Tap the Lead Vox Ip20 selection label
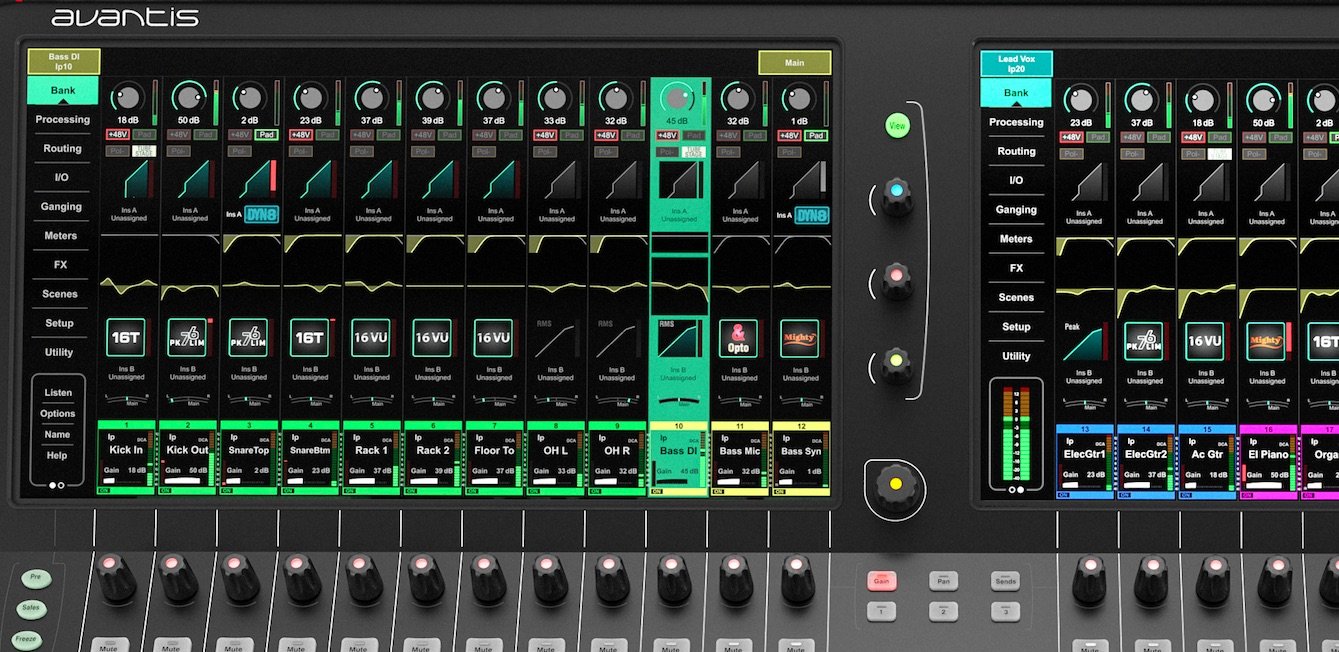The image size is (1339, 652). click(x=1016, y=64)
